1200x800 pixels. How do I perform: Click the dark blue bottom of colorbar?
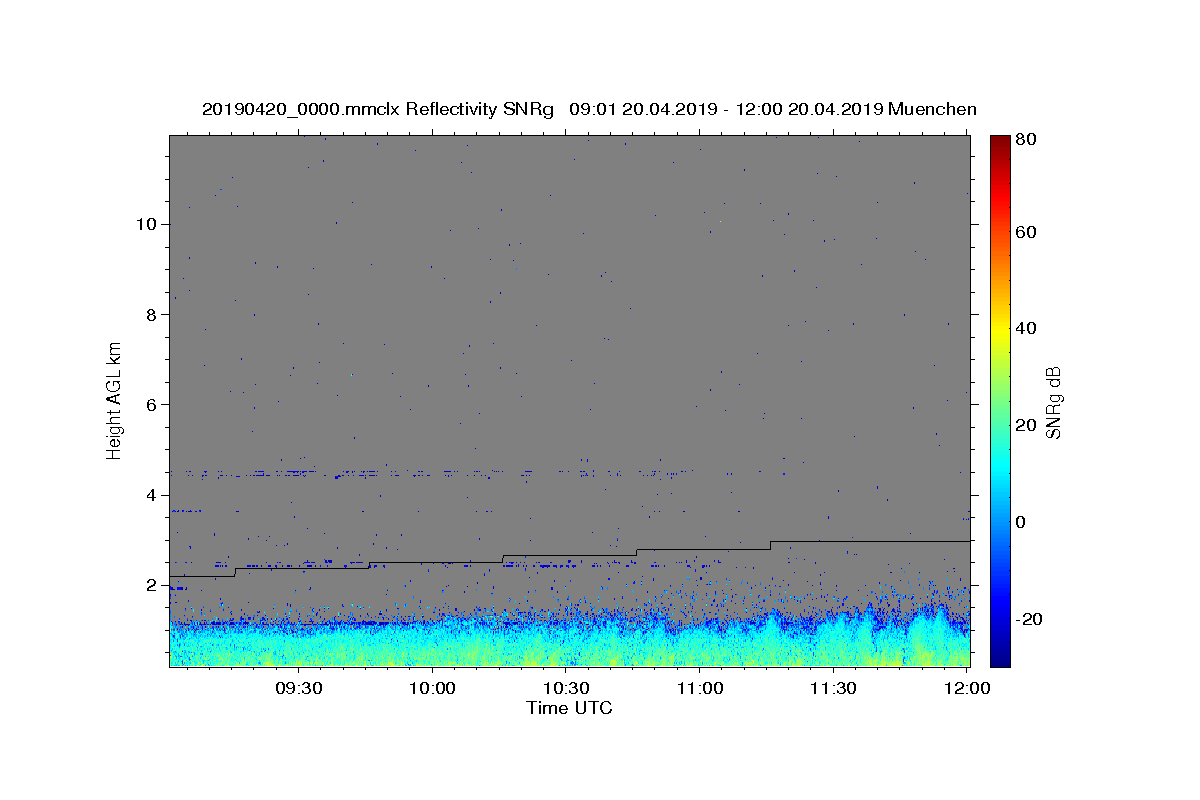tap(999, 660)
